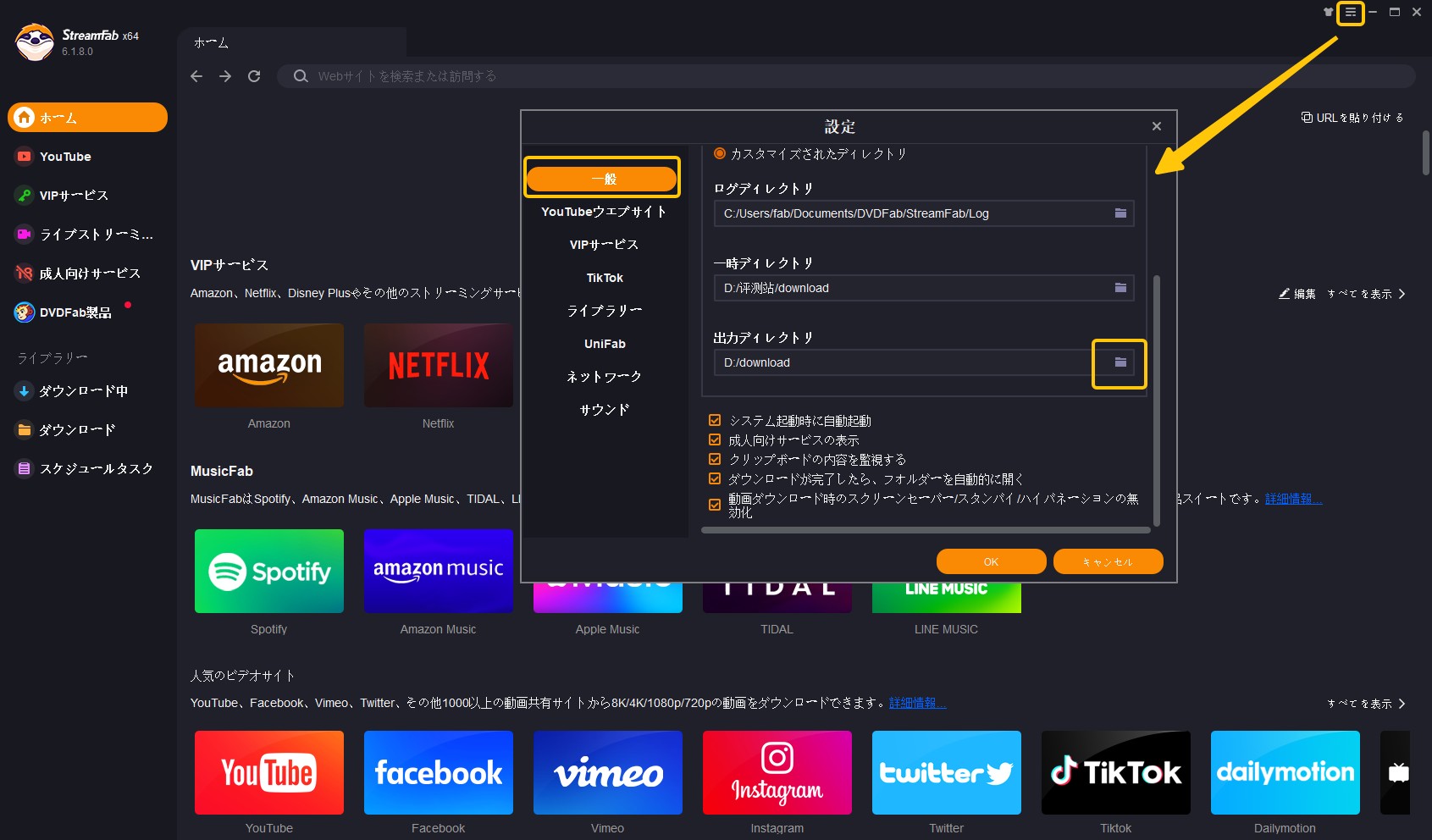Viewport: 1432px width, 840px height.
Task: Click the DVDFab製品 icon in the sidebar
Action: [25, 312]
